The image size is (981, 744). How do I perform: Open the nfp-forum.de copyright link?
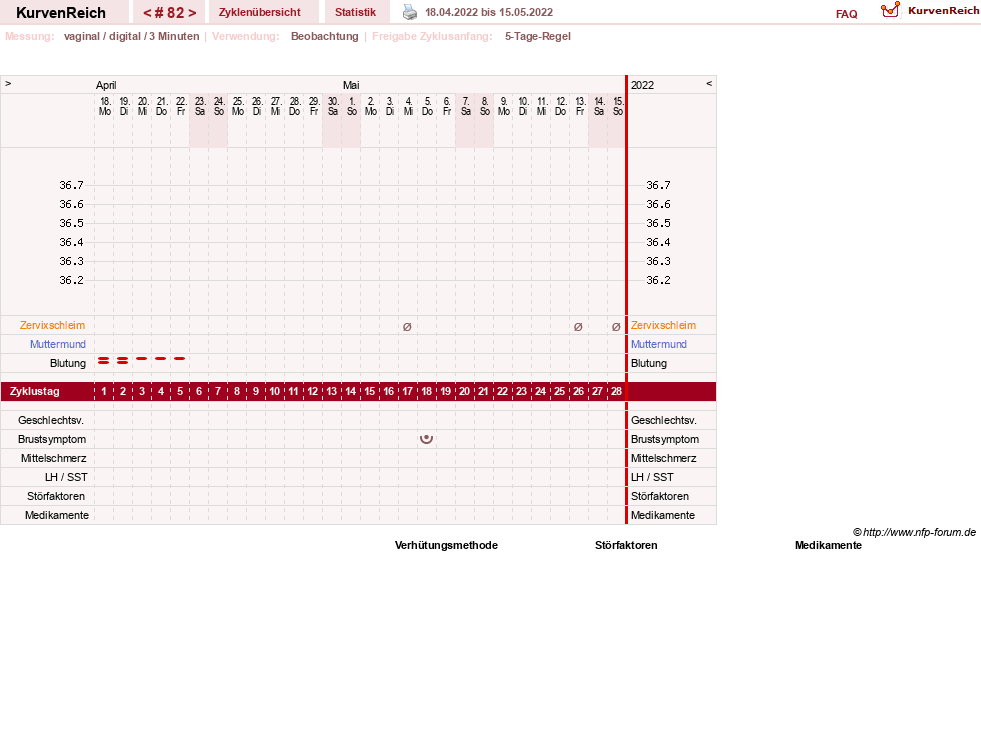[914, 533]
